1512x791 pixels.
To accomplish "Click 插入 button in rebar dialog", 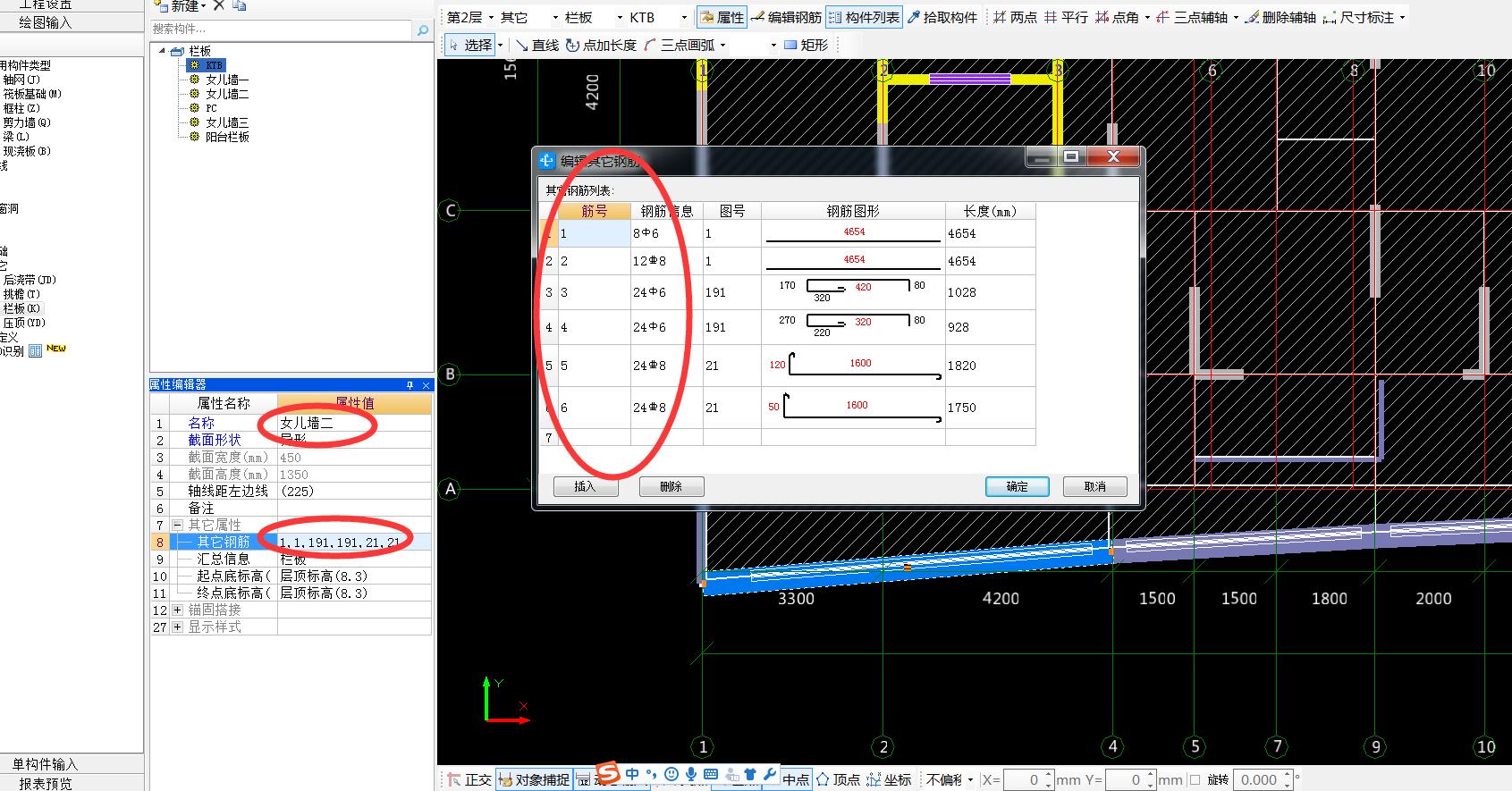I will [x=585, y=486].
